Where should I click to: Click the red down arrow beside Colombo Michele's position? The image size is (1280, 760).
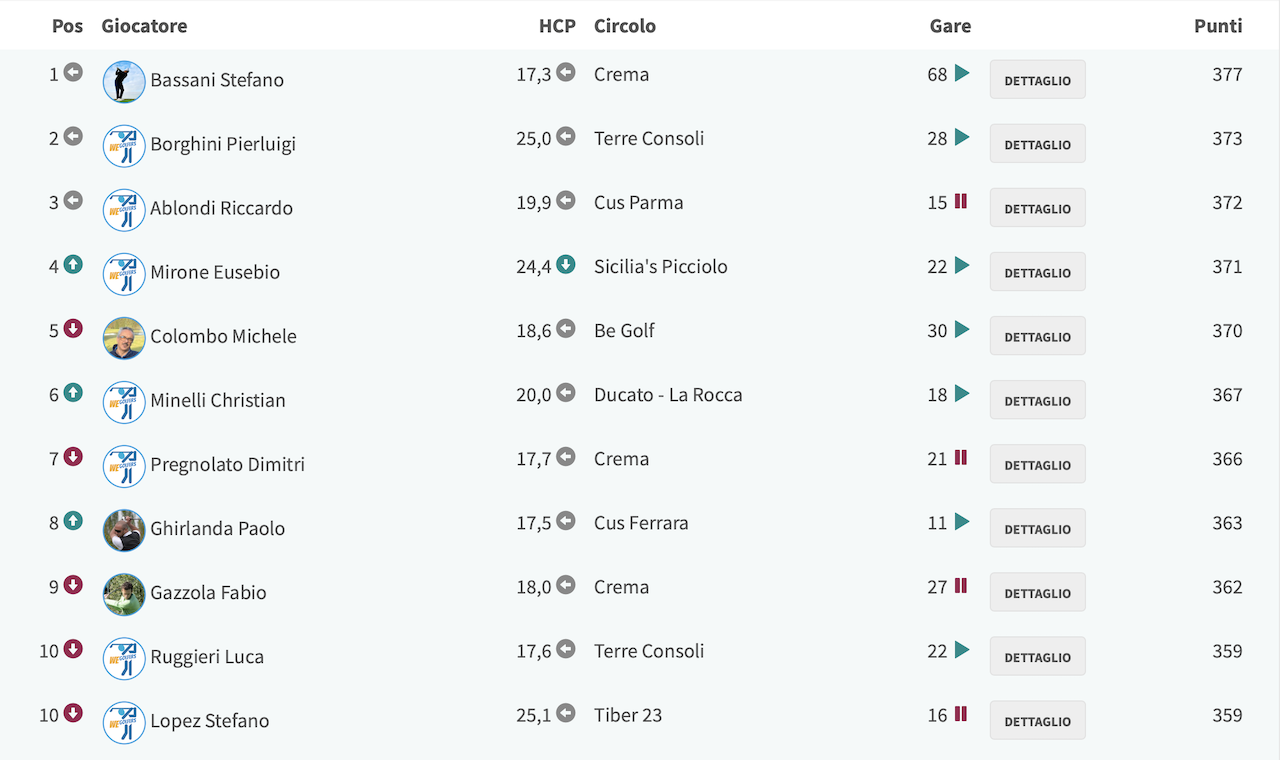click(73, 329)
